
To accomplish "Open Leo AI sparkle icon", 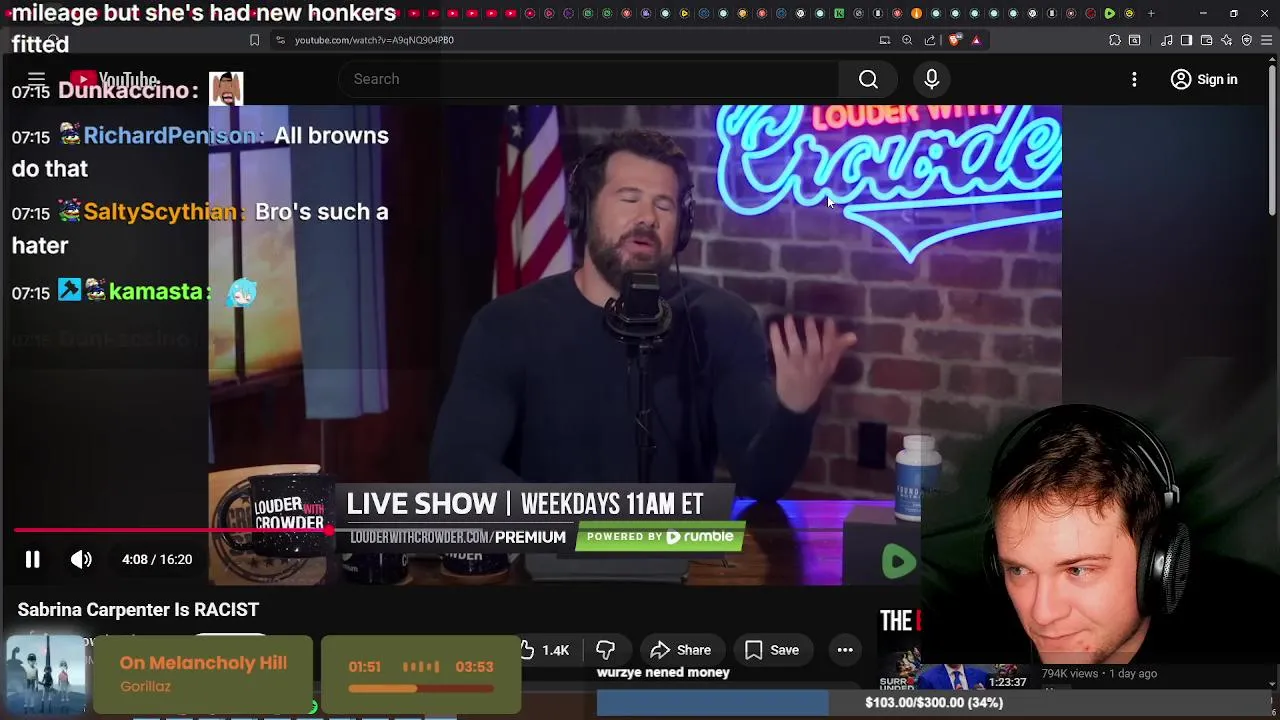I will [1226, 40].
